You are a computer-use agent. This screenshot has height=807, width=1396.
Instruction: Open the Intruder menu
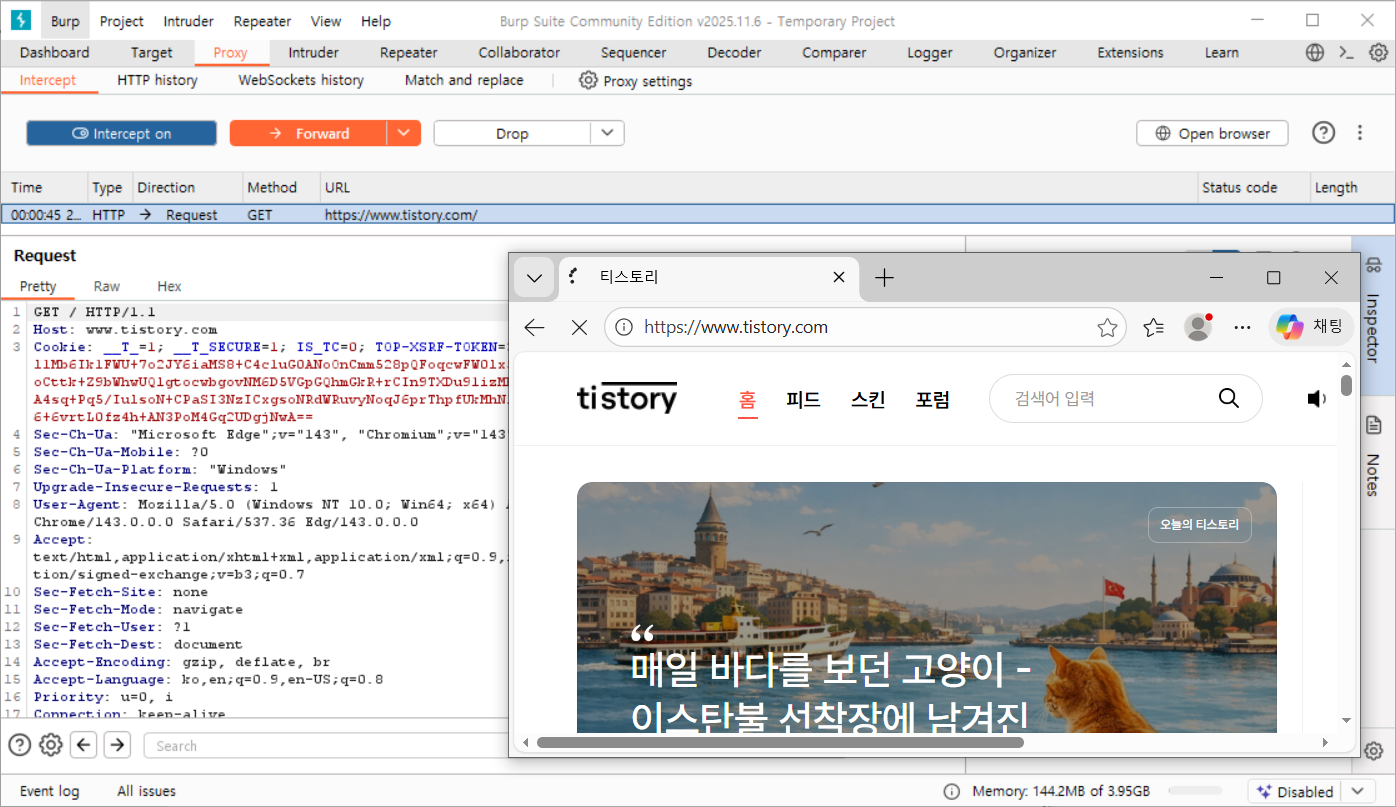188,21
